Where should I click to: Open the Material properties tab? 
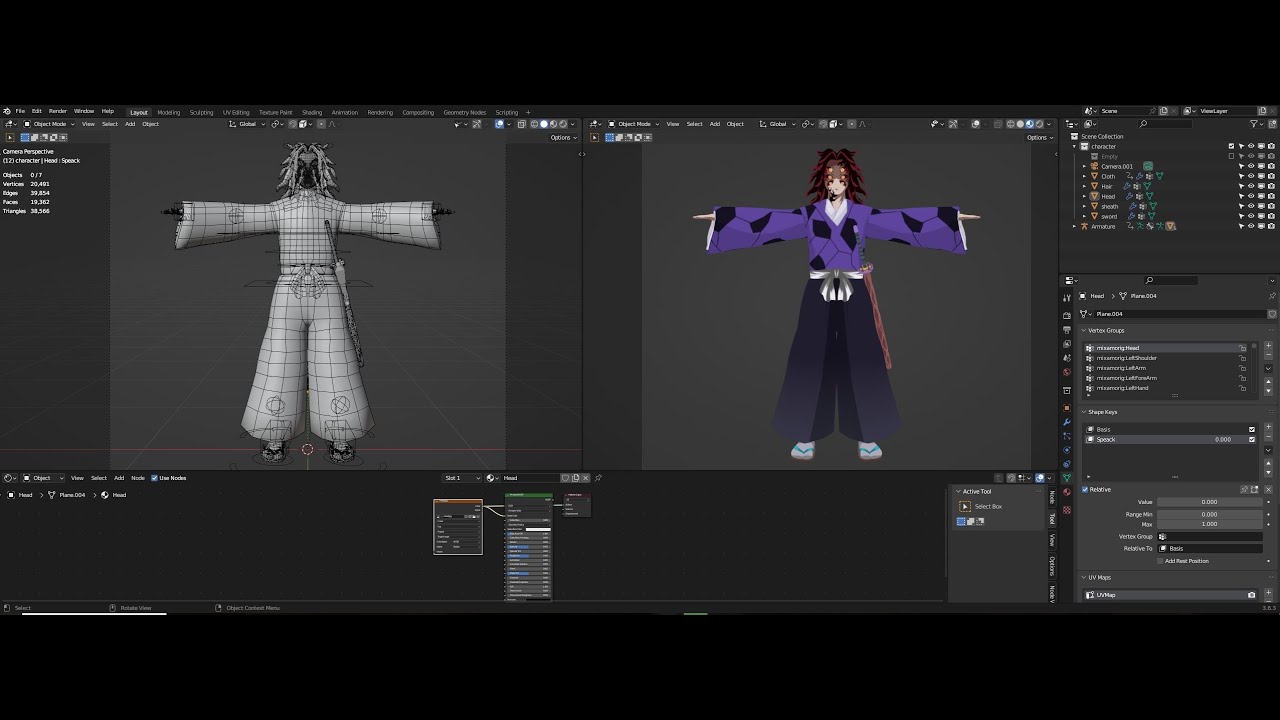1067,492
